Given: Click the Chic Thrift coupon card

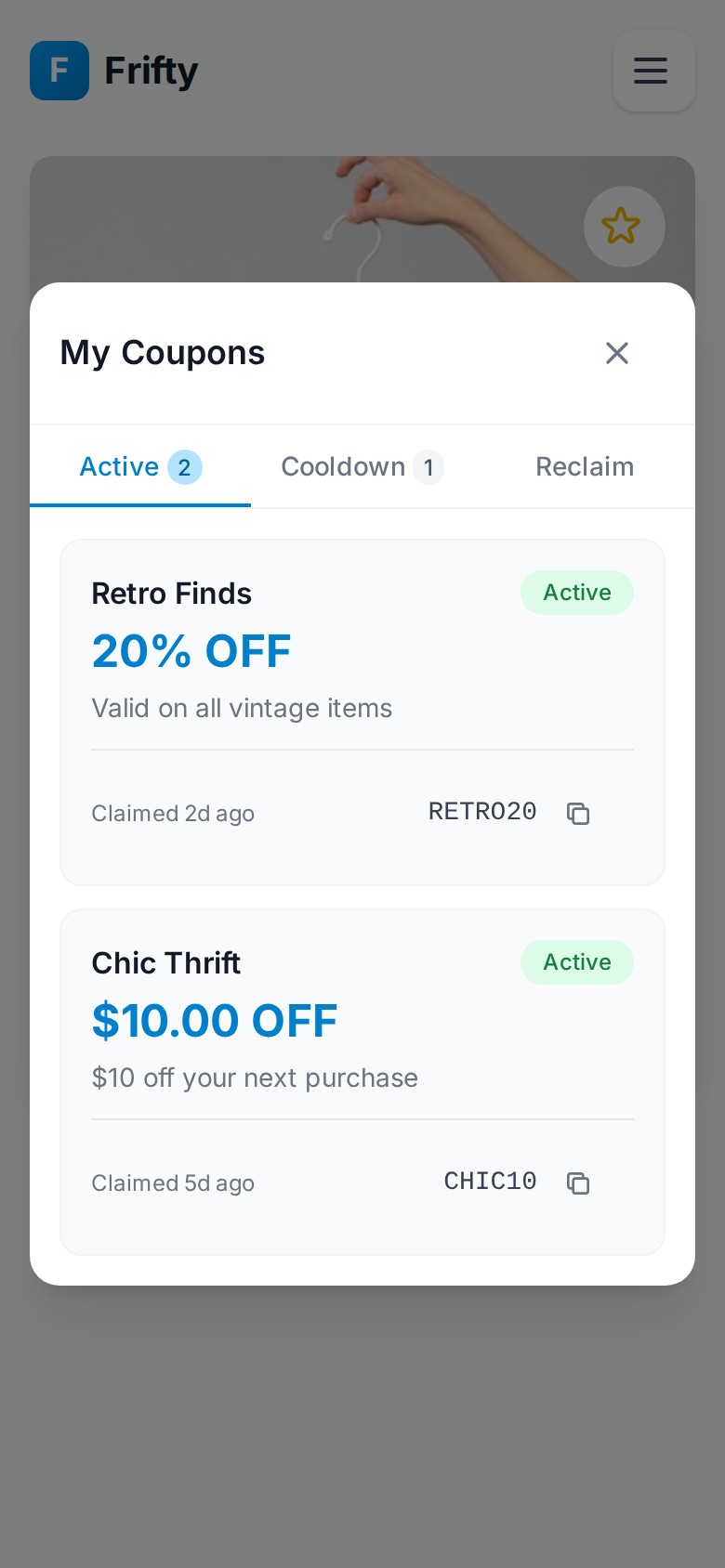Looking at the screenshot, I should point(362,1082).
